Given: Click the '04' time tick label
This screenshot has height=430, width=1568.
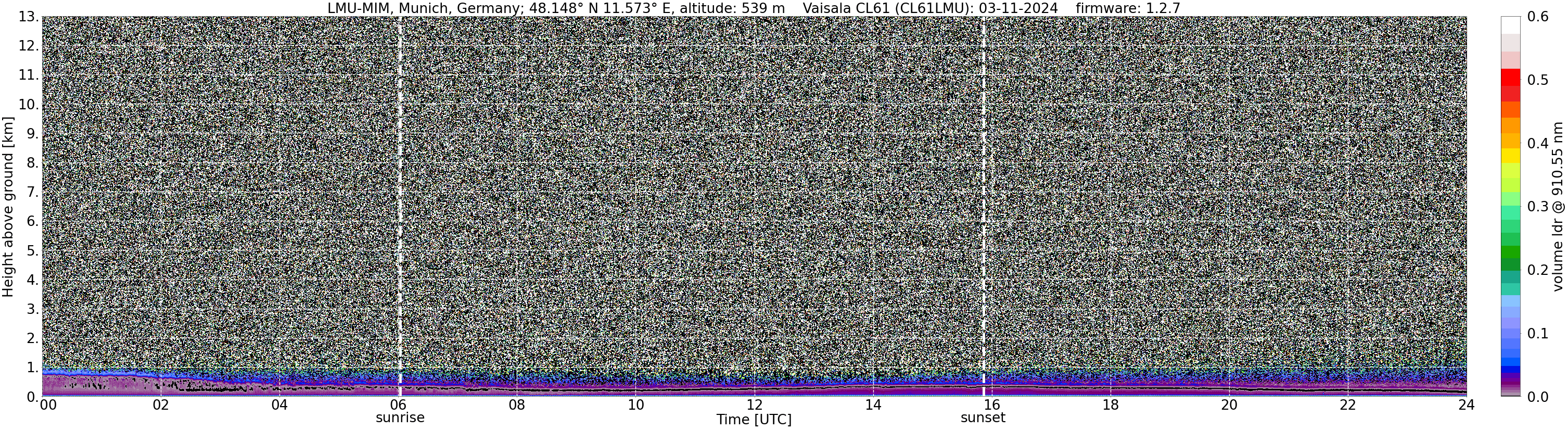Looking at the screenshot, I should [x=279, y=405].
